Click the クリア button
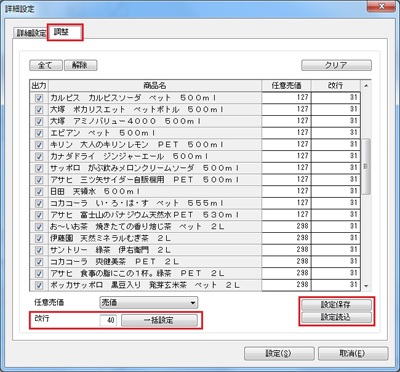 click(336, 65)
